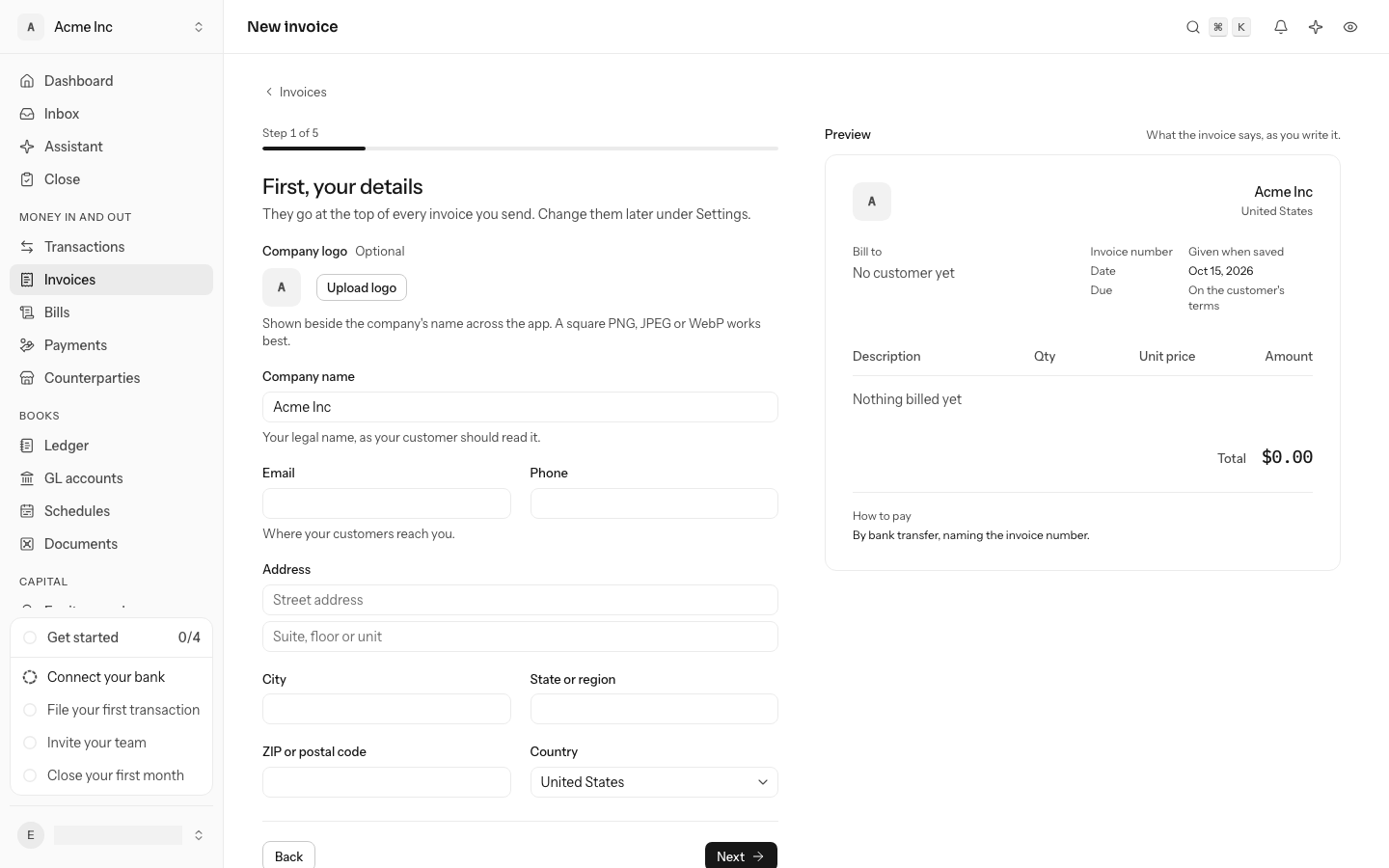Image resolution: width=1389 pixels, height=868 pixels.
Task: Click the Ledger sidebar icon
Action: 27,446
